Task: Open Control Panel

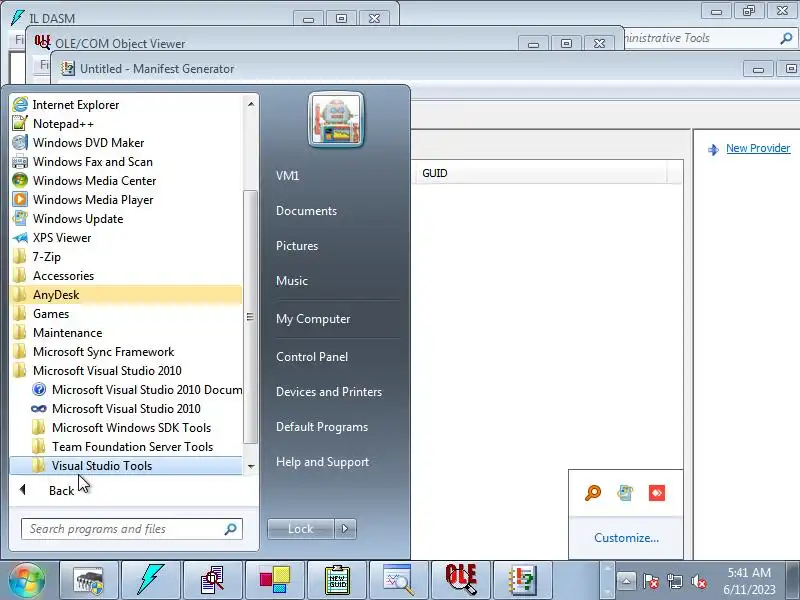Action: [x=312, y=357]
